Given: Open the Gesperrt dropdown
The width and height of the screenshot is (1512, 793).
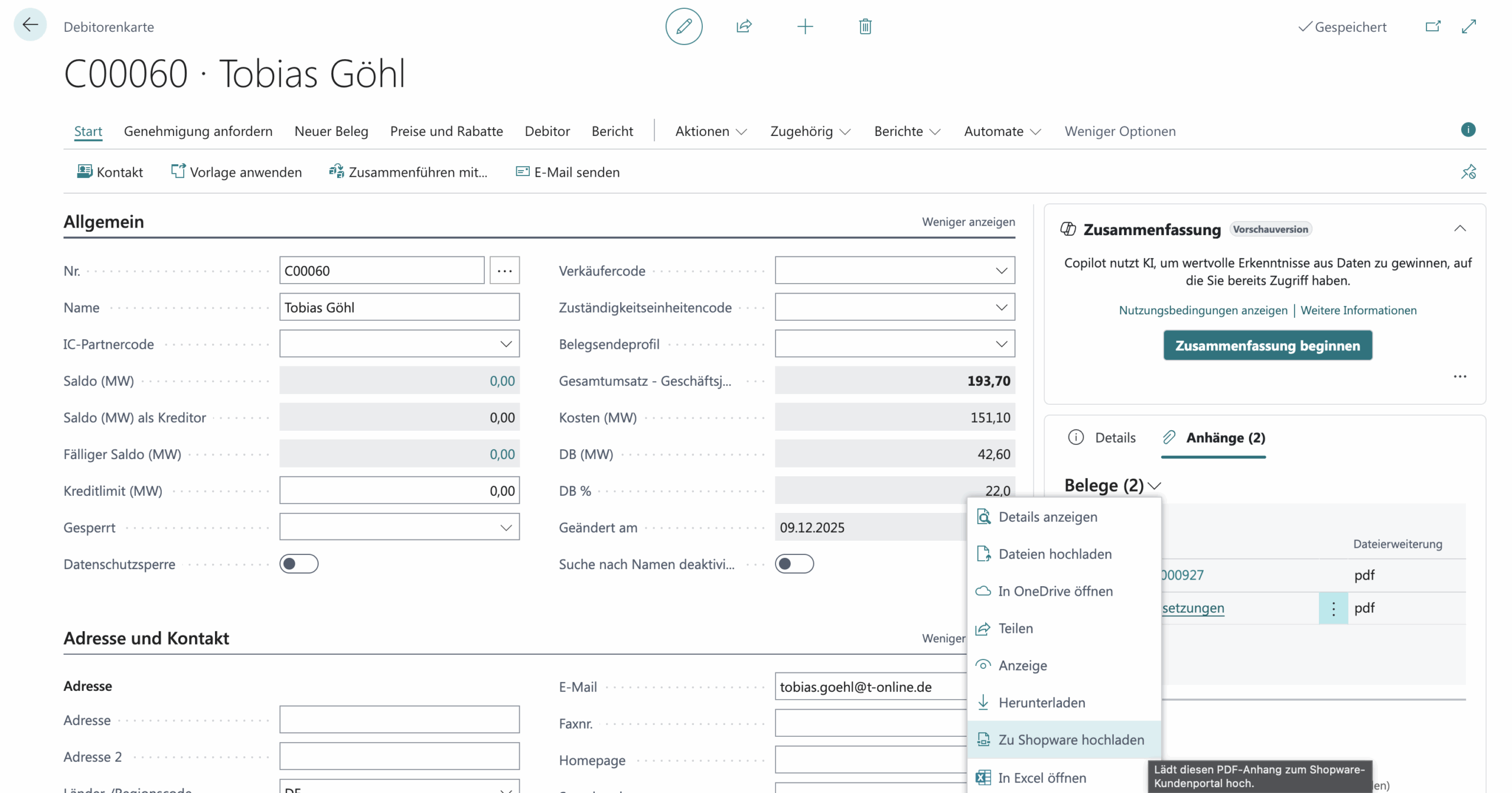Looking at the screenshot, I should point(506,527).
